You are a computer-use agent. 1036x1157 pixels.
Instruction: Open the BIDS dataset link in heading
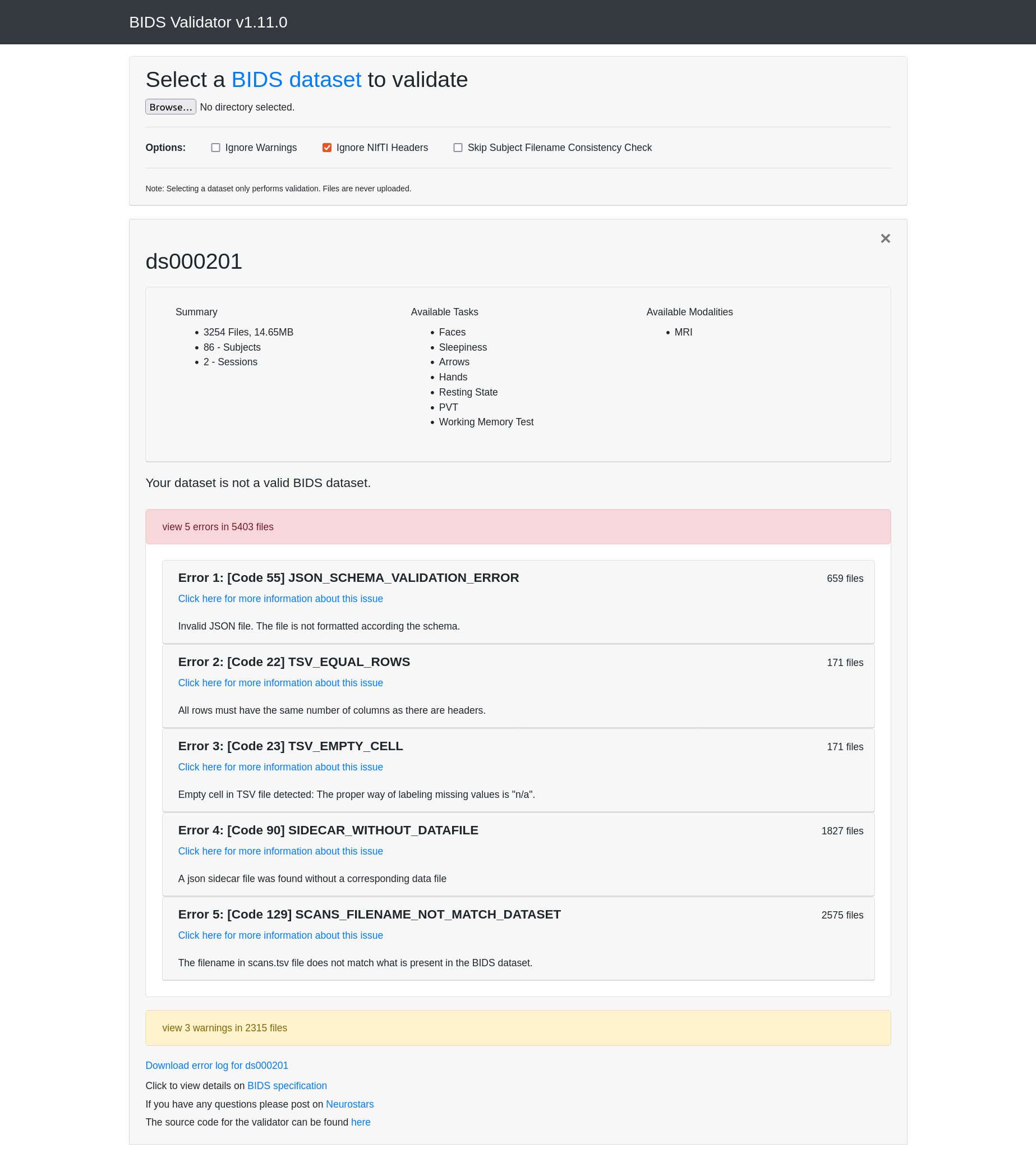tap(296, 80)
